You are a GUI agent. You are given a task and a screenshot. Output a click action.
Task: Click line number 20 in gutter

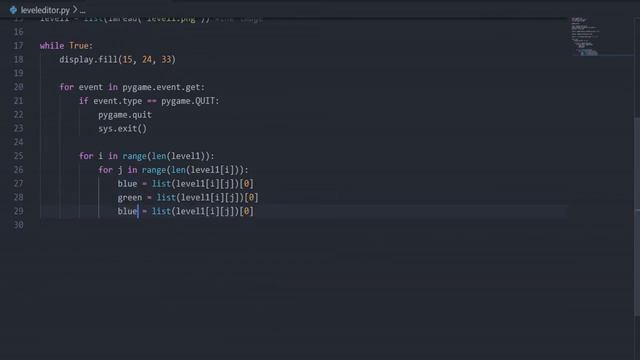point(18,87)
